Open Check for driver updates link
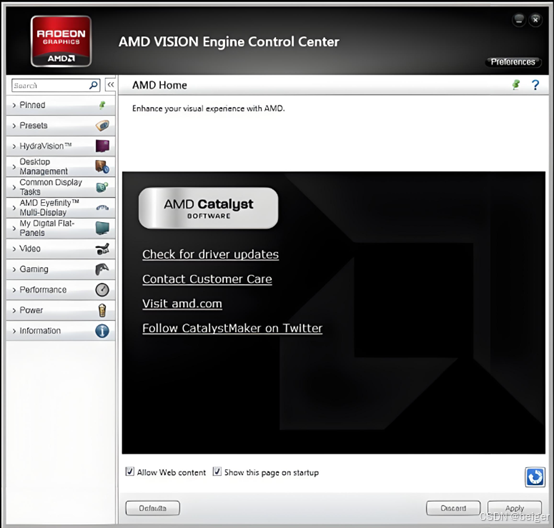Screen dimensions: 554x528 pos(211,254)
